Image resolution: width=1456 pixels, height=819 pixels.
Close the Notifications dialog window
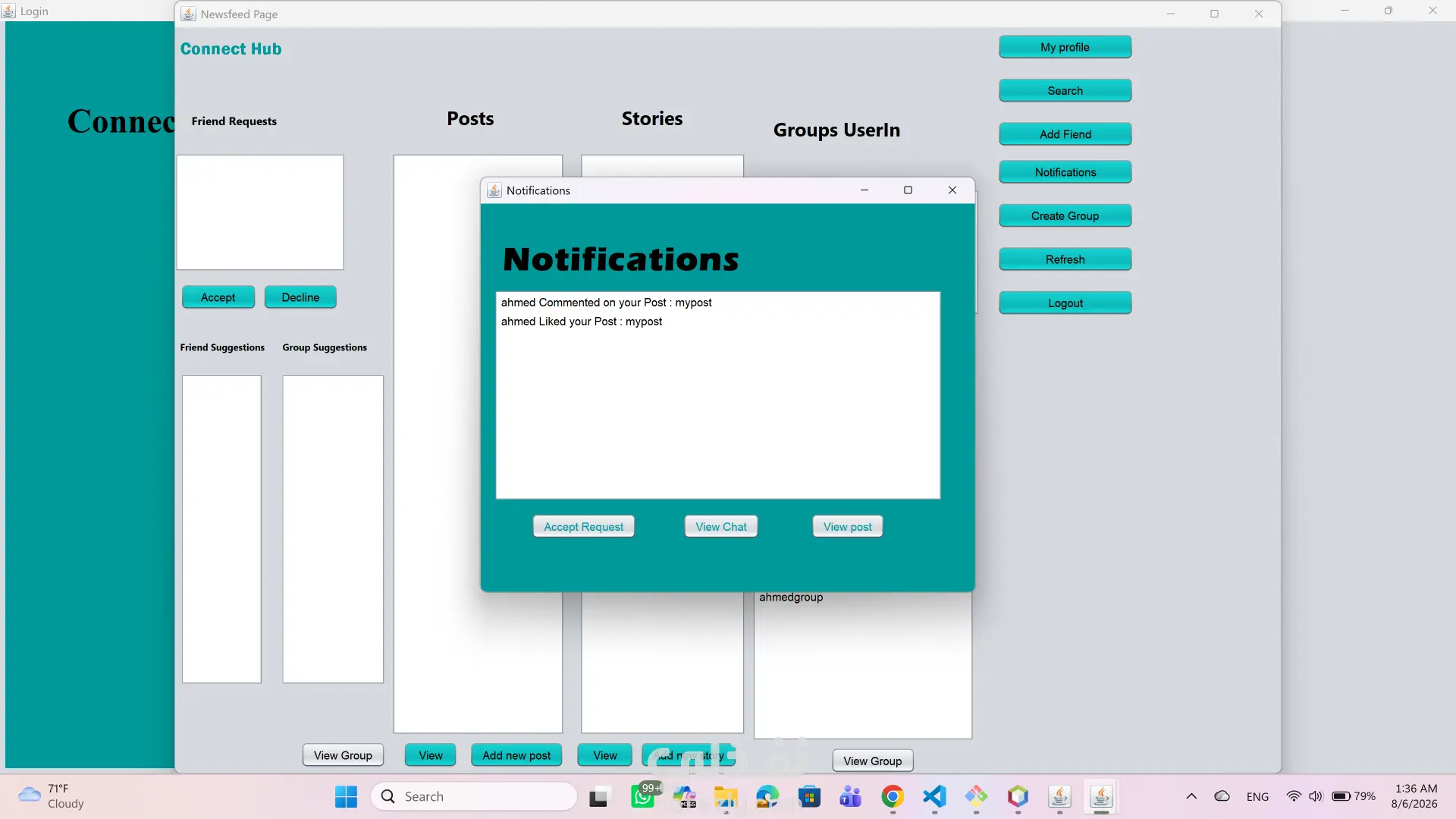pyautogui.click(x=952, y=190)
